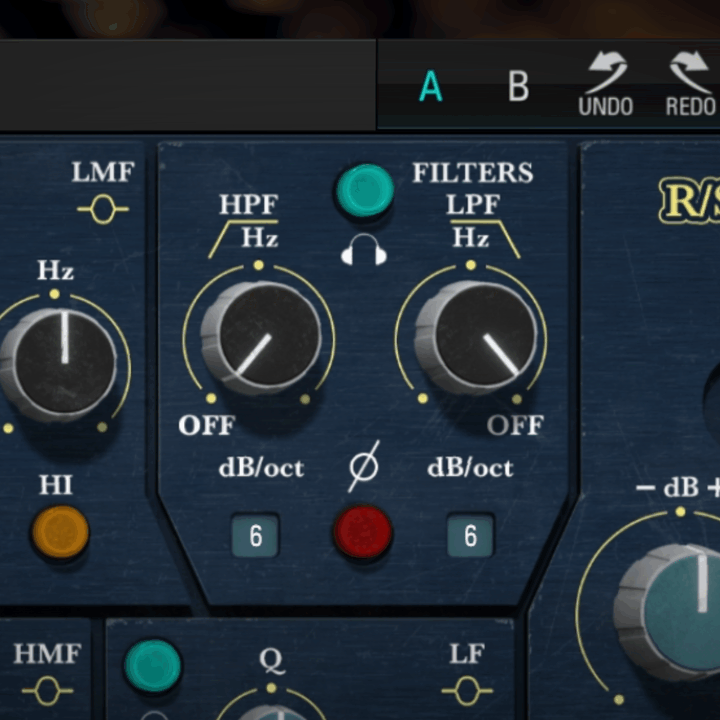Click the LMF Hz frequency knob
The width and height of the screenshot is (720, 720).
60,362
